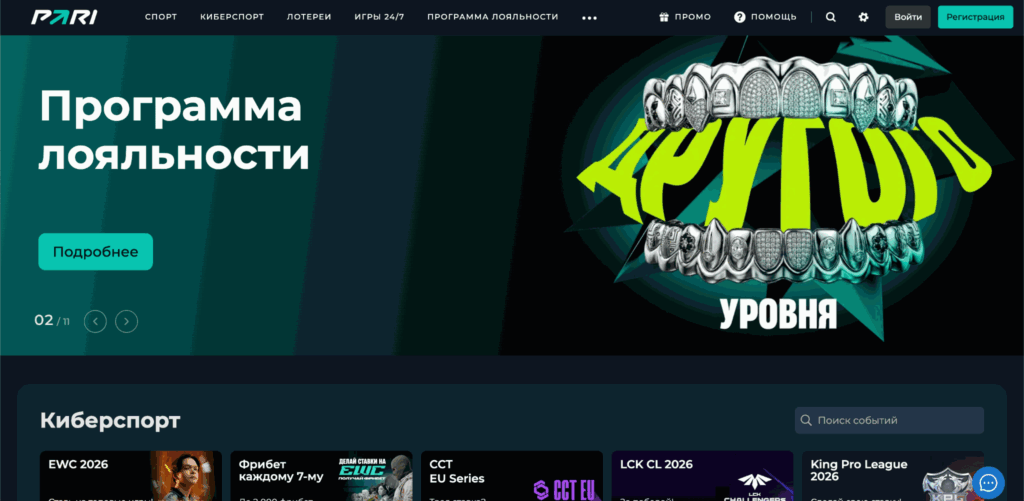Click the Киберспорт section heading
Image resolution: width=1024 pixels, height=501 pixels.
click(110, 421)
